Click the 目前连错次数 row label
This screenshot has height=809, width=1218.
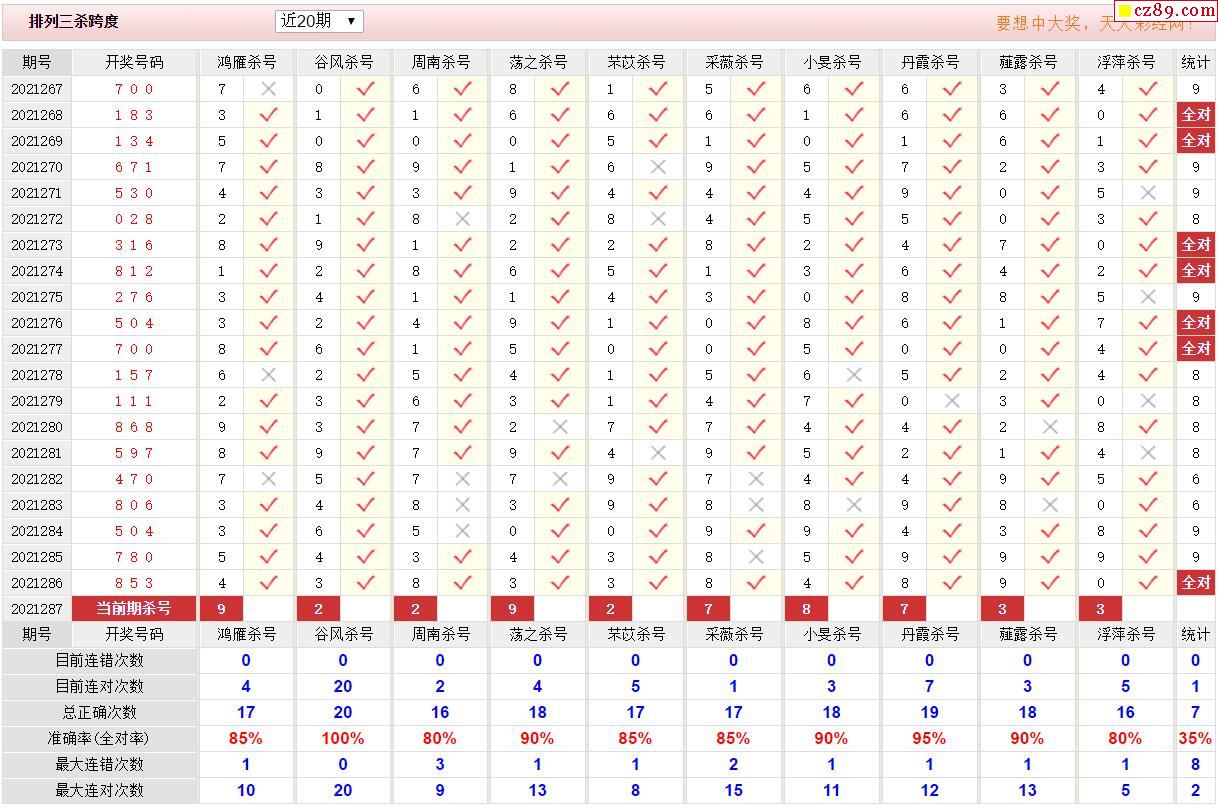(99, 661)
